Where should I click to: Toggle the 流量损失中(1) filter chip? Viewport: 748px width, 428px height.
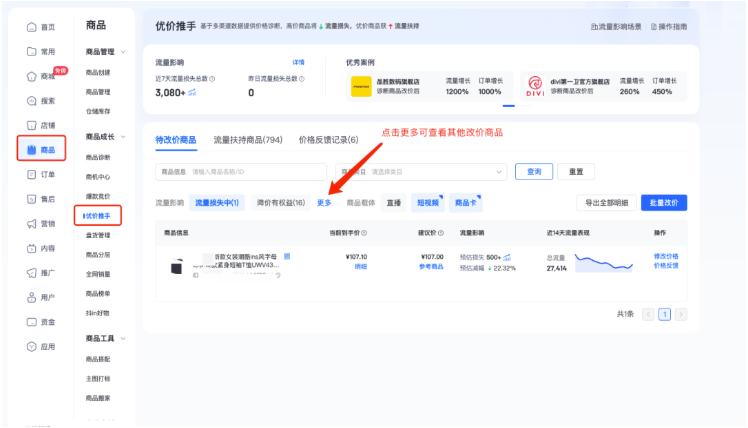coord(217,203)
